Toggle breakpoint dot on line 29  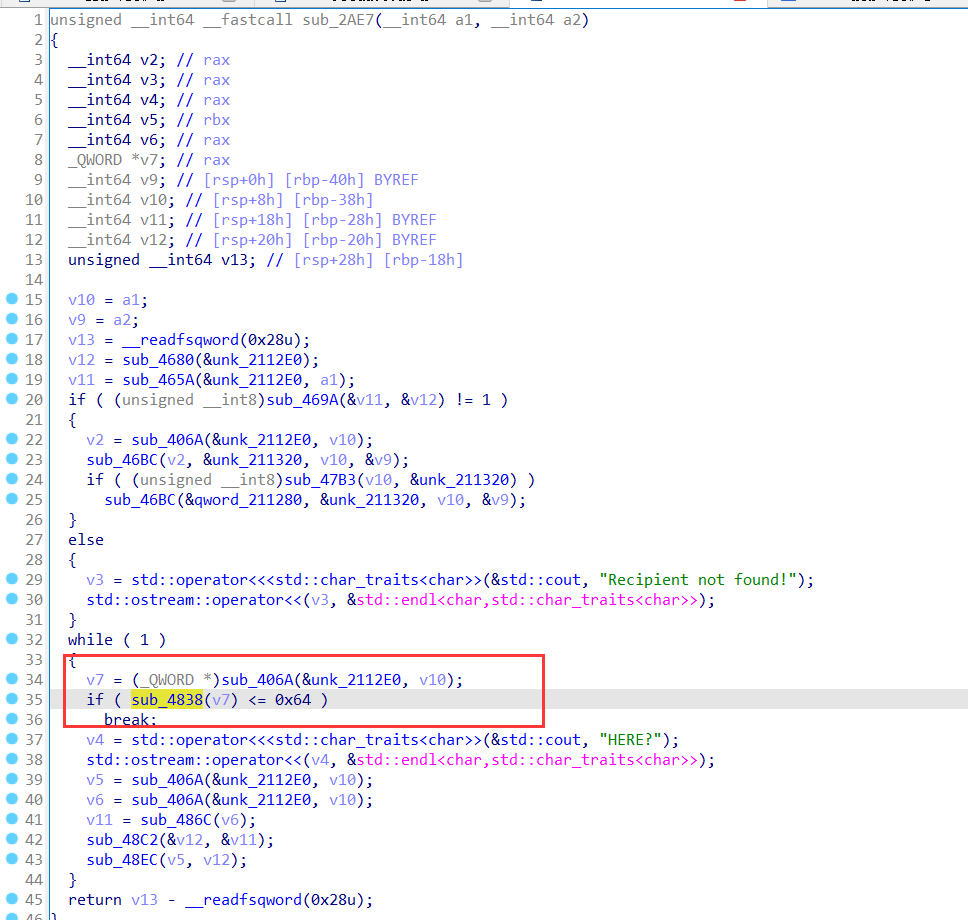(x=12, y=579)
